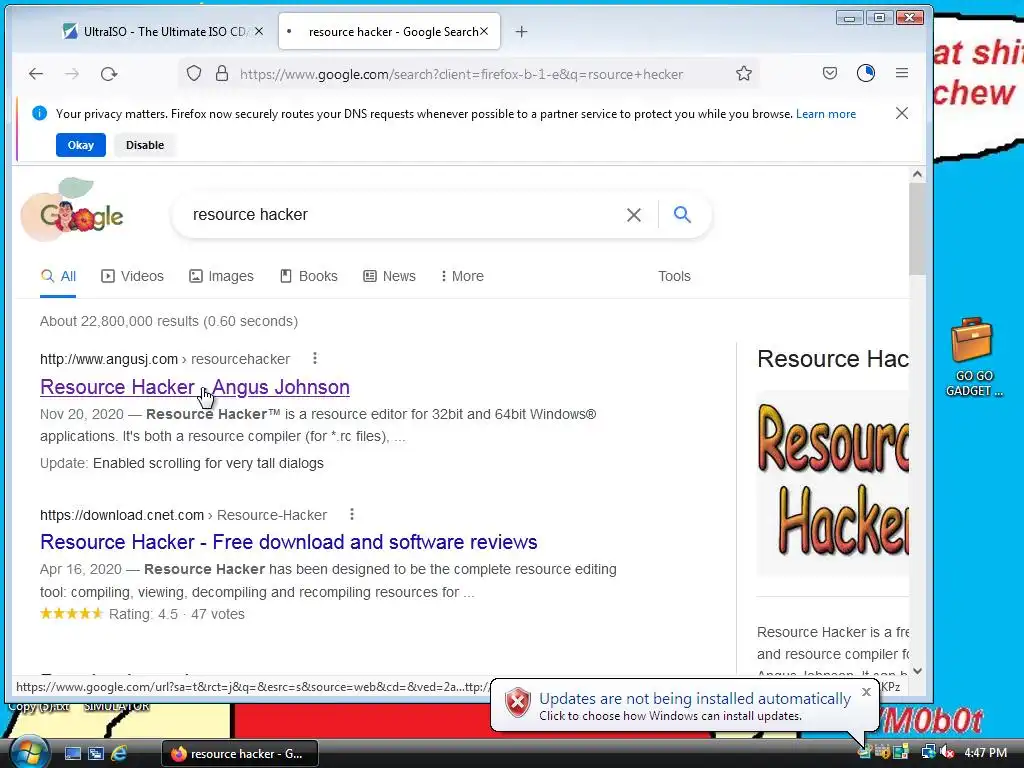The width and height of the screenshot is (1024, 768).
Task: Open the GO GO GADGET desktop icon
Action: [x=973, y=357]
